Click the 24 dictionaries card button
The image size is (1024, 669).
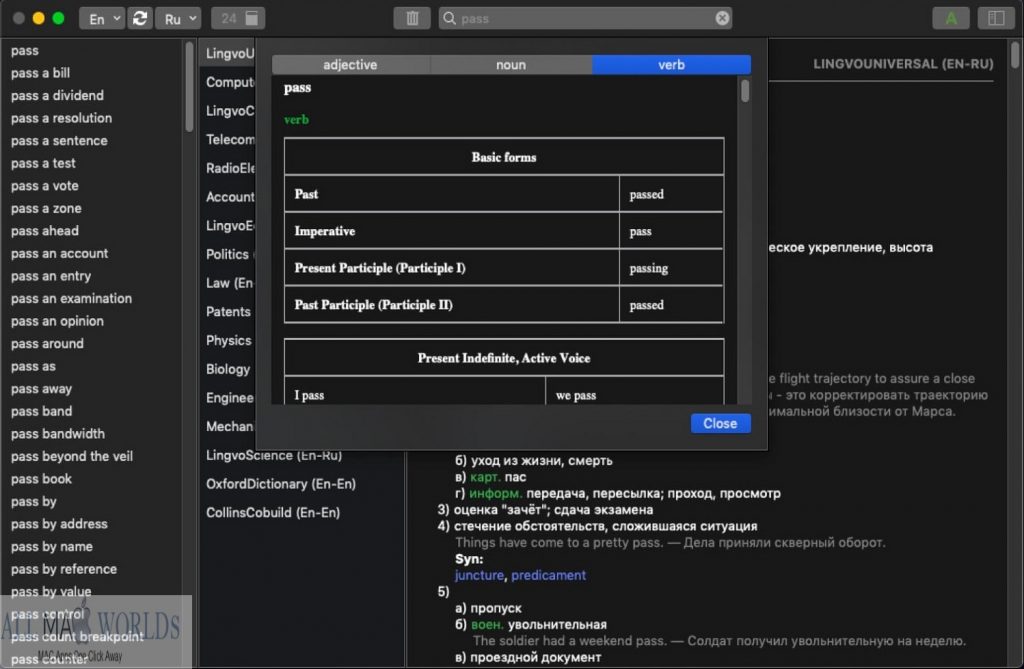click(x=238, y=18)
